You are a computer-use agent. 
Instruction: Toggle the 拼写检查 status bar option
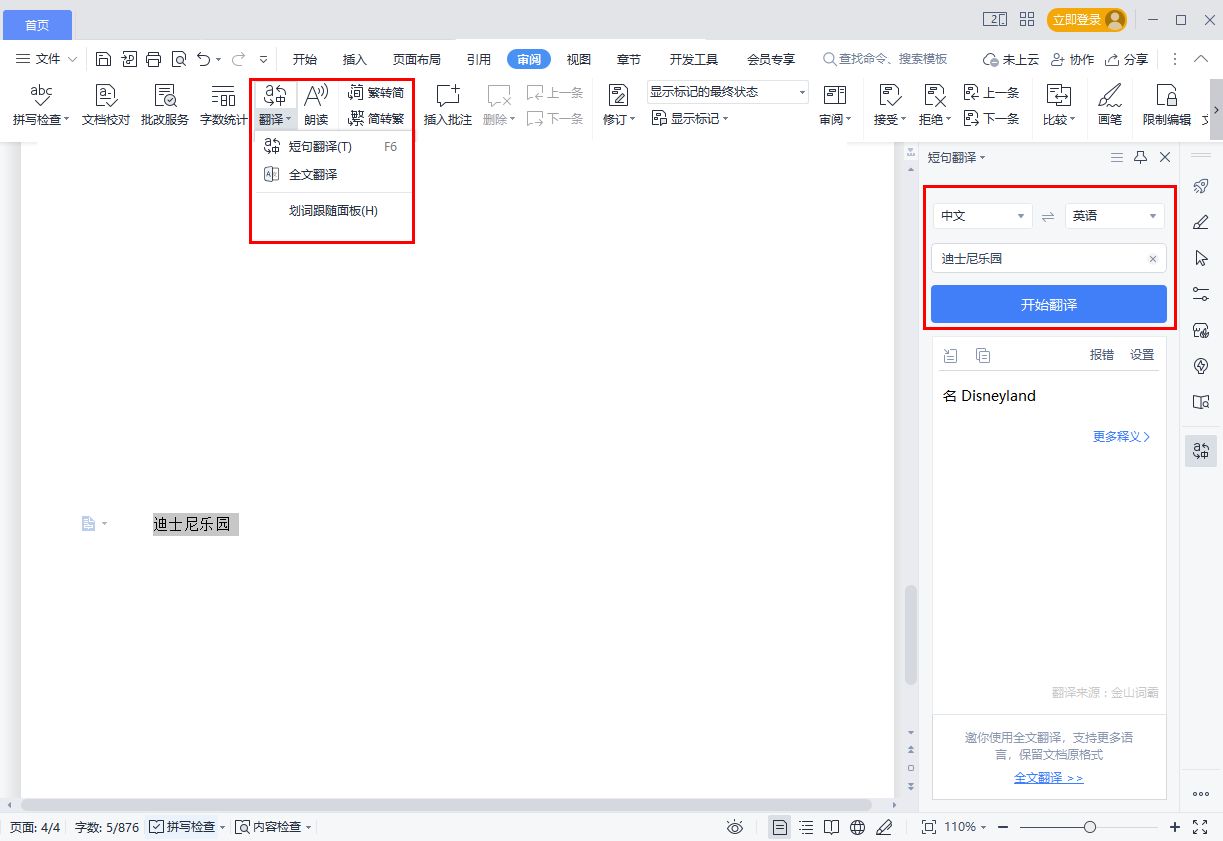pos(185,827)
